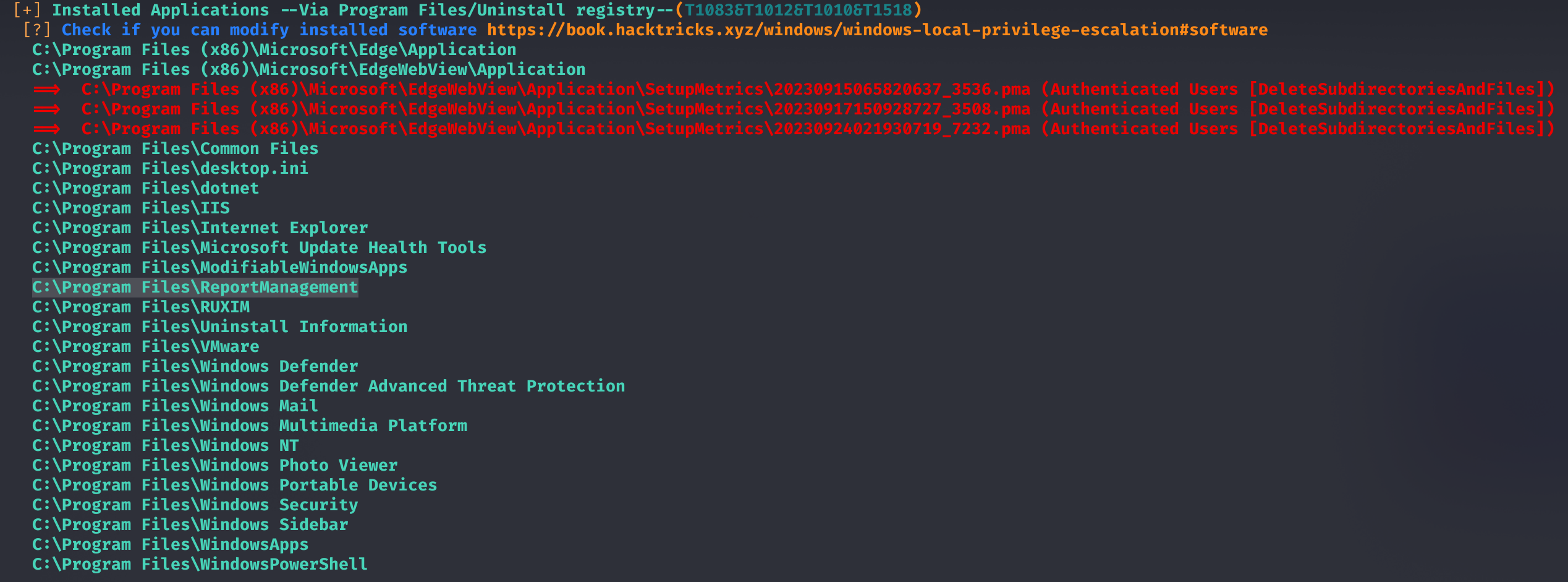Click the red arrow beside 7232.pma line
This screenshot has height=582, width=1568.
coord(47,129)
